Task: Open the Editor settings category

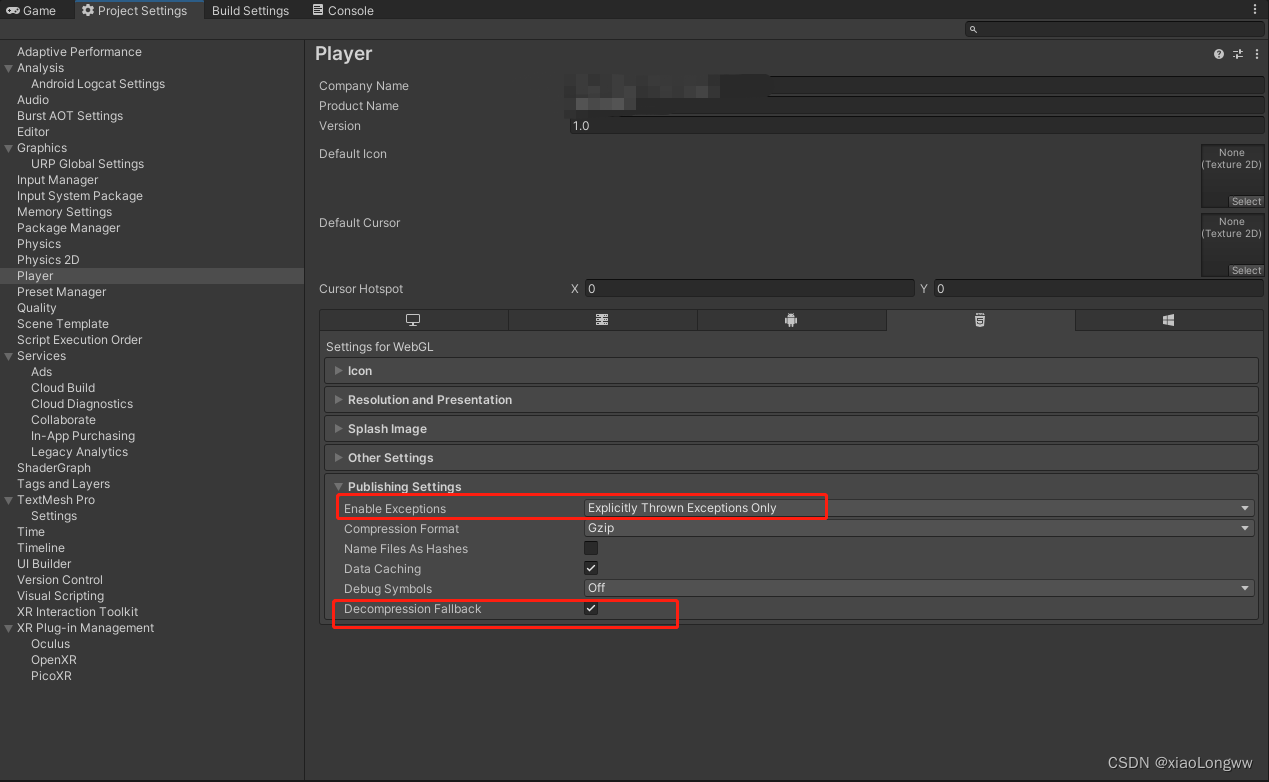Action: [33, 132]
